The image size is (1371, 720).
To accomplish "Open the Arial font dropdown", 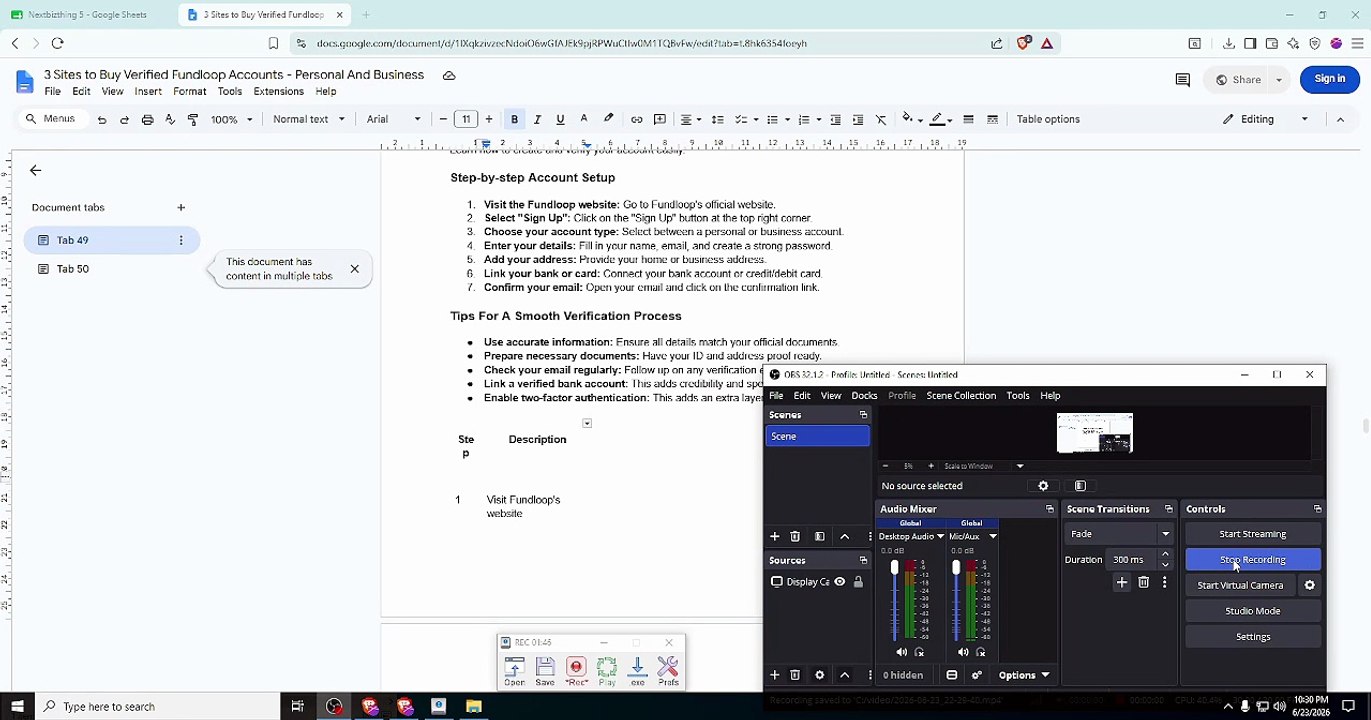I will click(394, 119).
